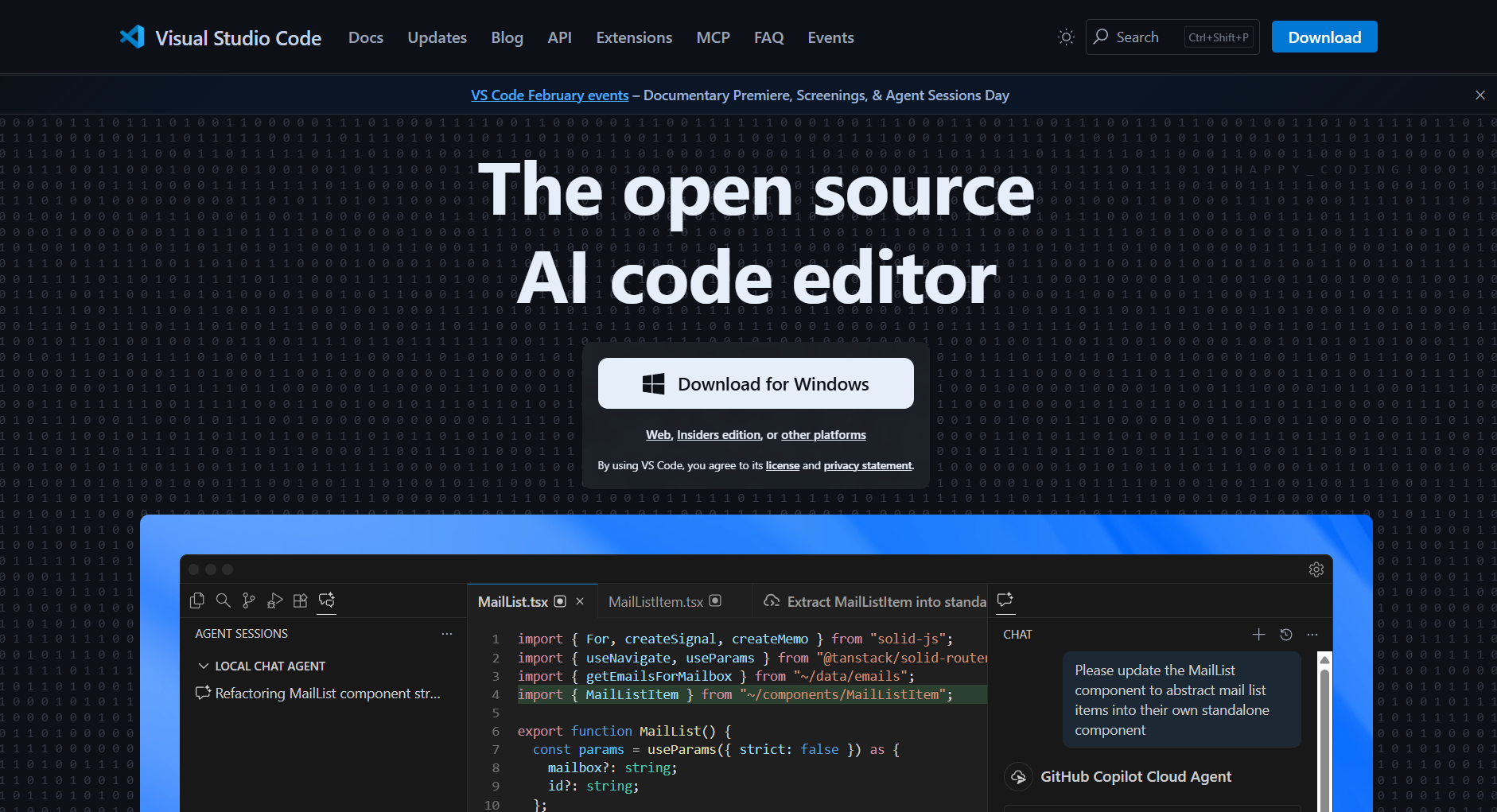Open the MCP navigation item

(713, 37)
